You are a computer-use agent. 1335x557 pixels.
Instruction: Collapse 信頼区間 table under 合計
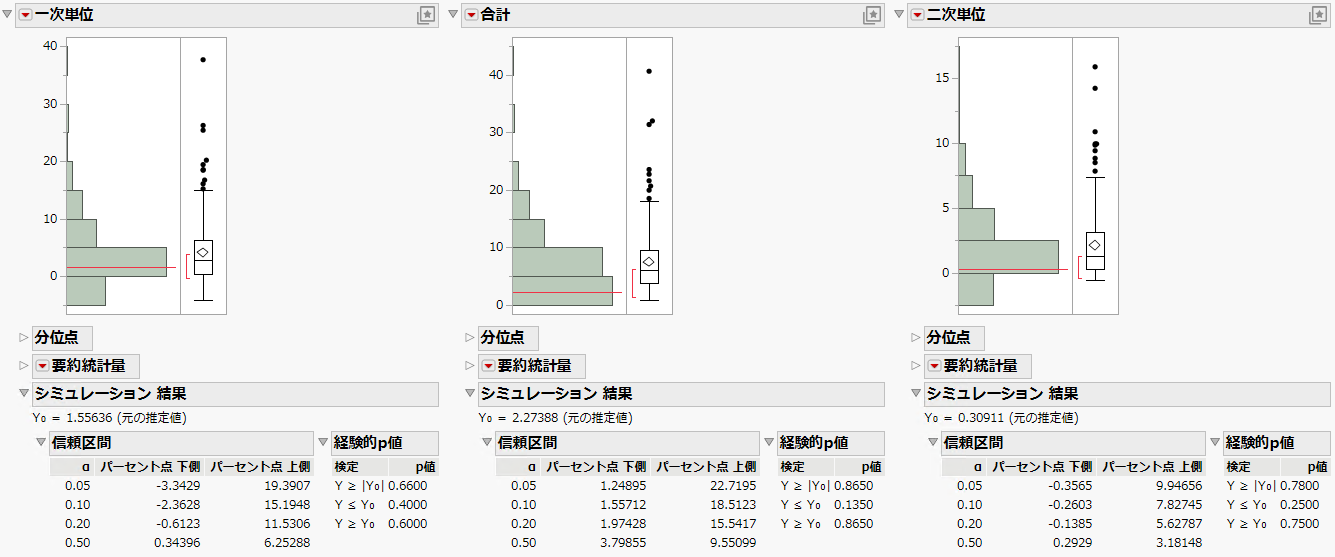click(487, 443)
